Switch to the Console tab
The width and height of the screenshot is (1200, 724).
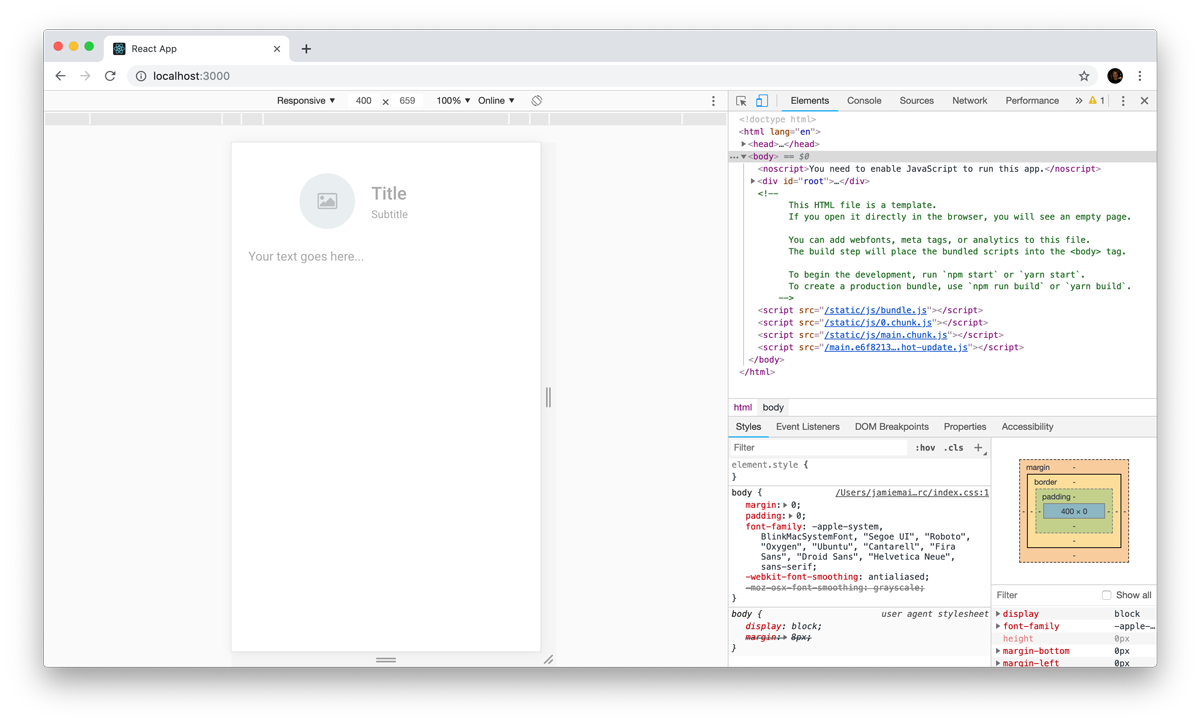(x=864, y=101)
